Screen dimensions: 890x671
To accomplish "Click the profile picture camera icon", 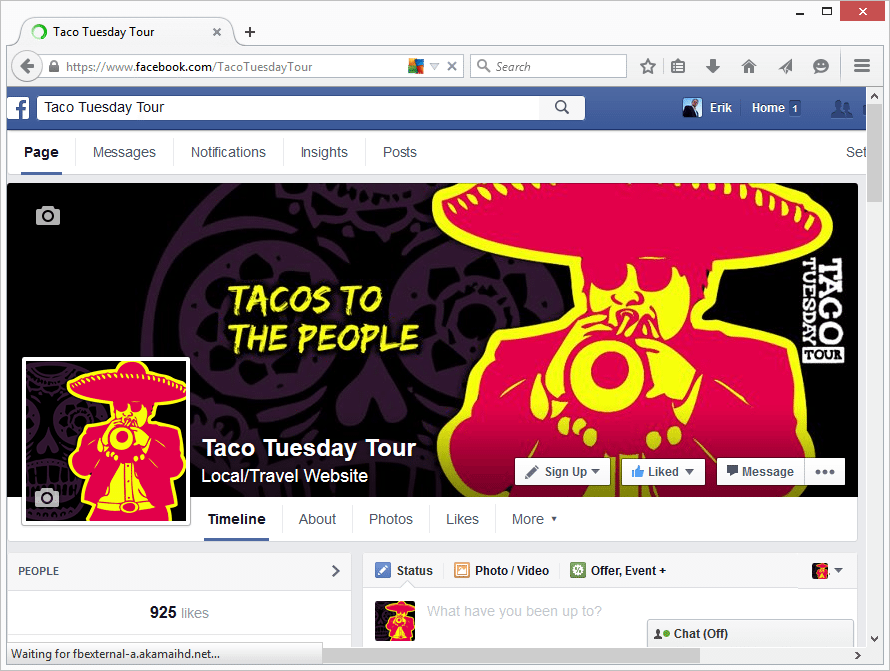I will click(x=47, y=498).
